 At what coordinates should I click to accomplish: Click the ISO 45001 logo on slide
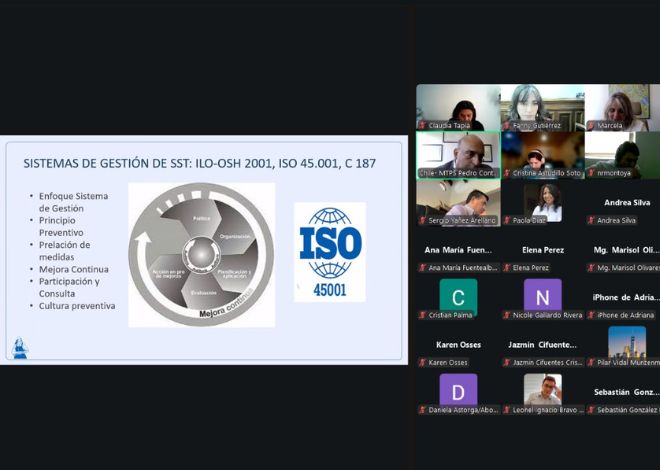(x=329, y=251)
